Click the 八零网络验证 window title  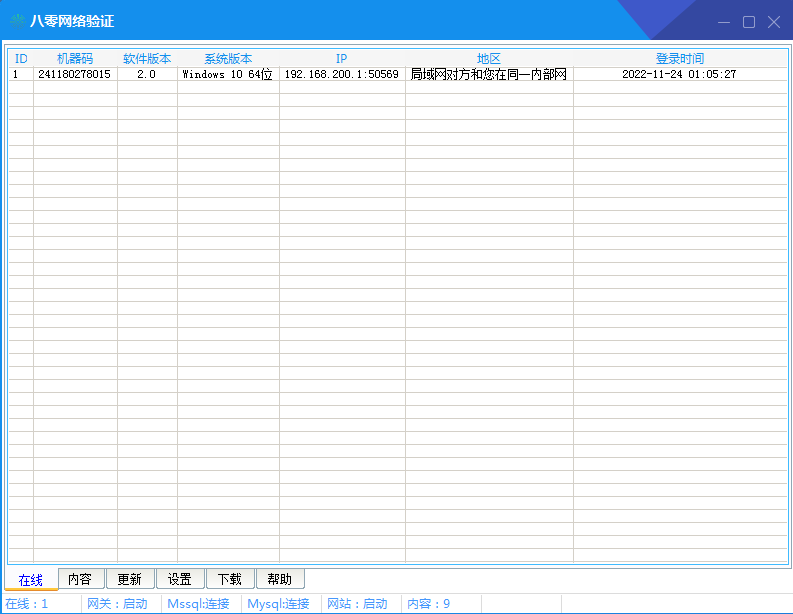(72, 21)
